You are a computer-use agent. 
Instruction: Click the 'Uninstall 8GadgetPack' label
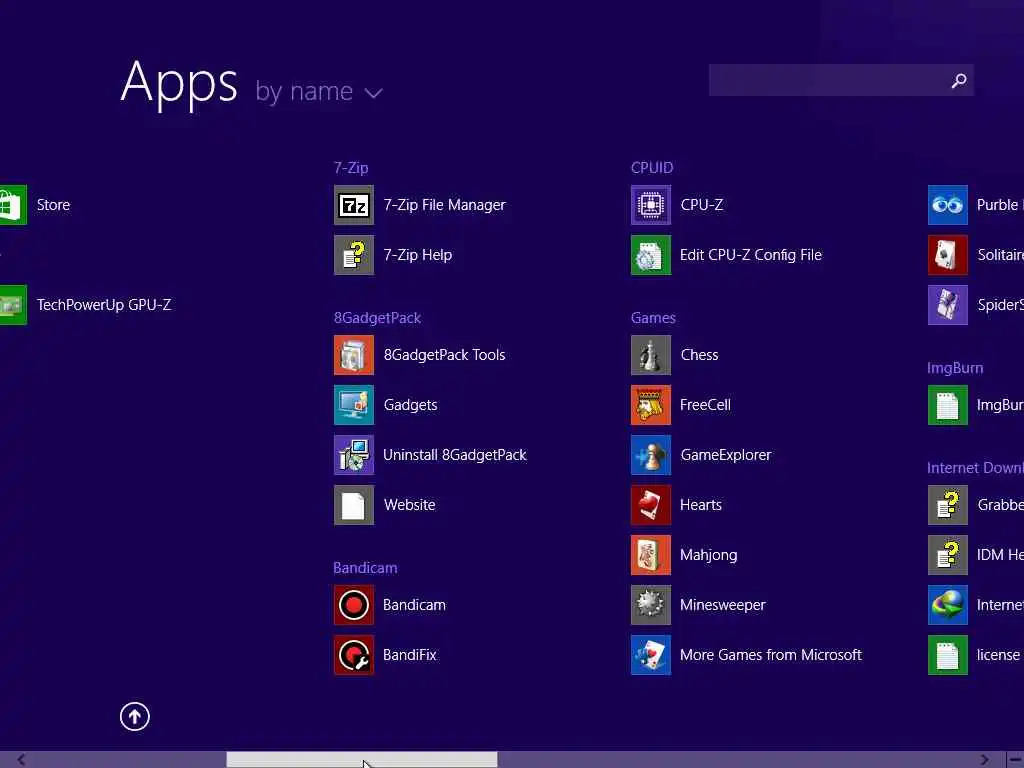(x=455, y=455)
